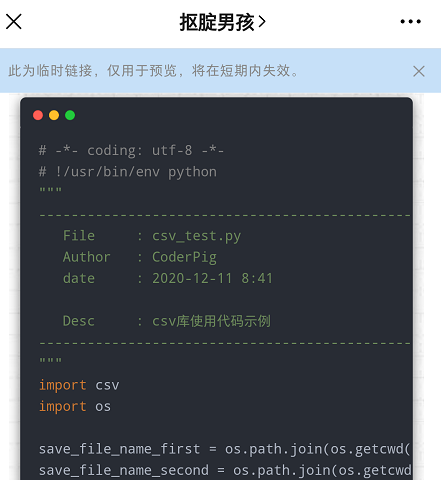Tap the chevron arrow beside 抠腚男孩
The height and width of the screenshot is (480, 441).
262,22
